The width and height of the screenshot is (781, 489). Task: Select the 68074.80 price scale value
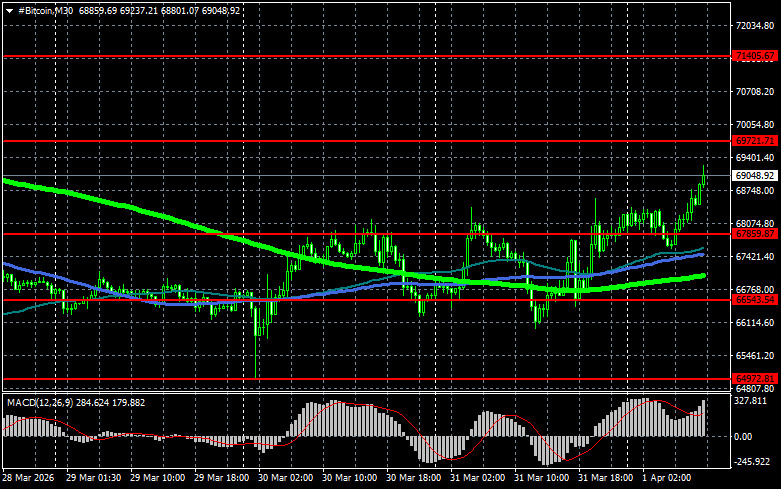coord(755,224)
